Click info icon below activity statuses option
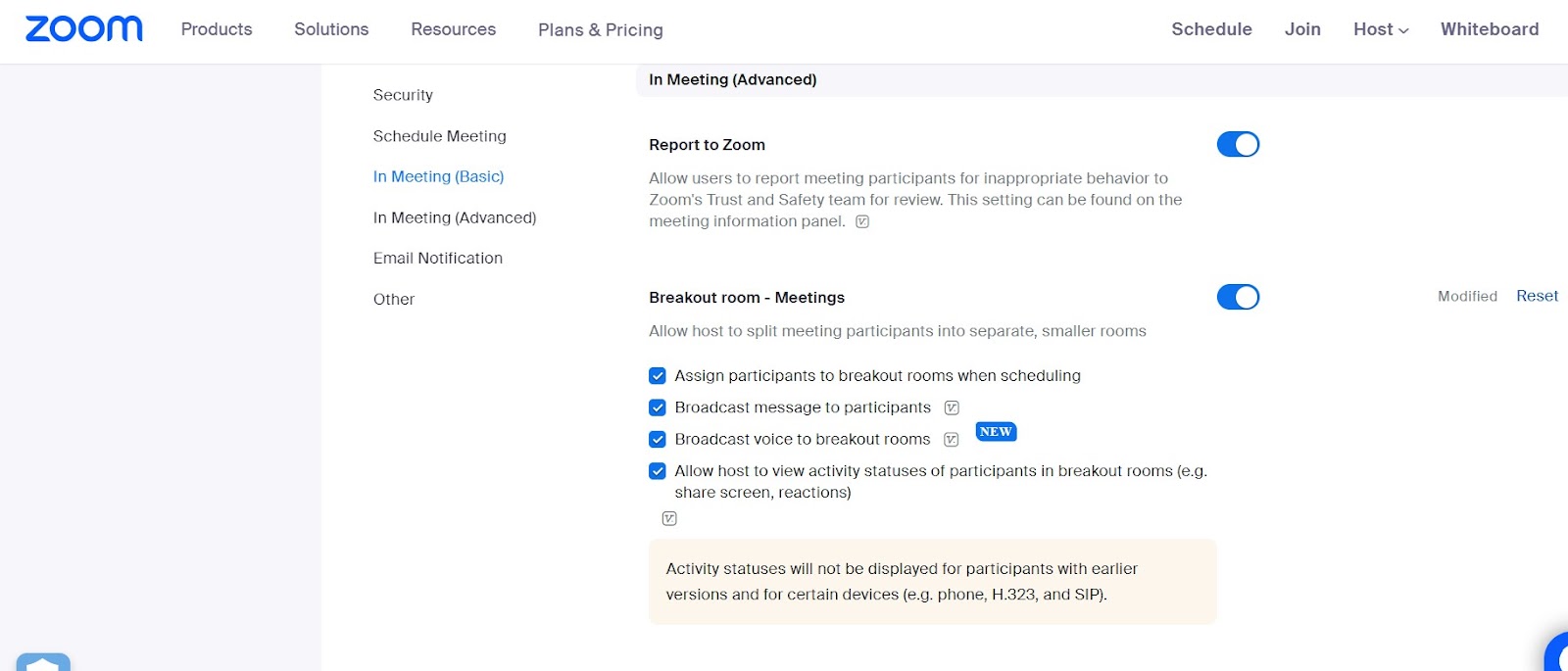This screenshot has height=671, width=1568. point(669,519)
